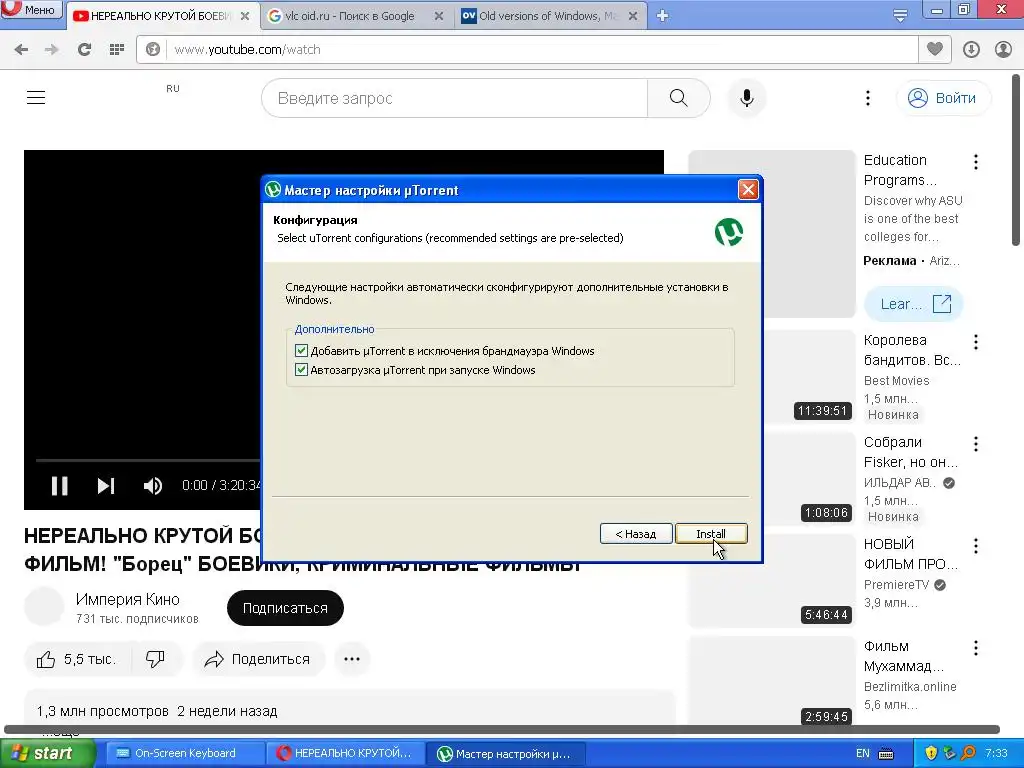Image resolution: width=1024 pixels, height=768 pixels.
Task: Click the 'Lear...' ad link button
Action: tap(913, 304)
